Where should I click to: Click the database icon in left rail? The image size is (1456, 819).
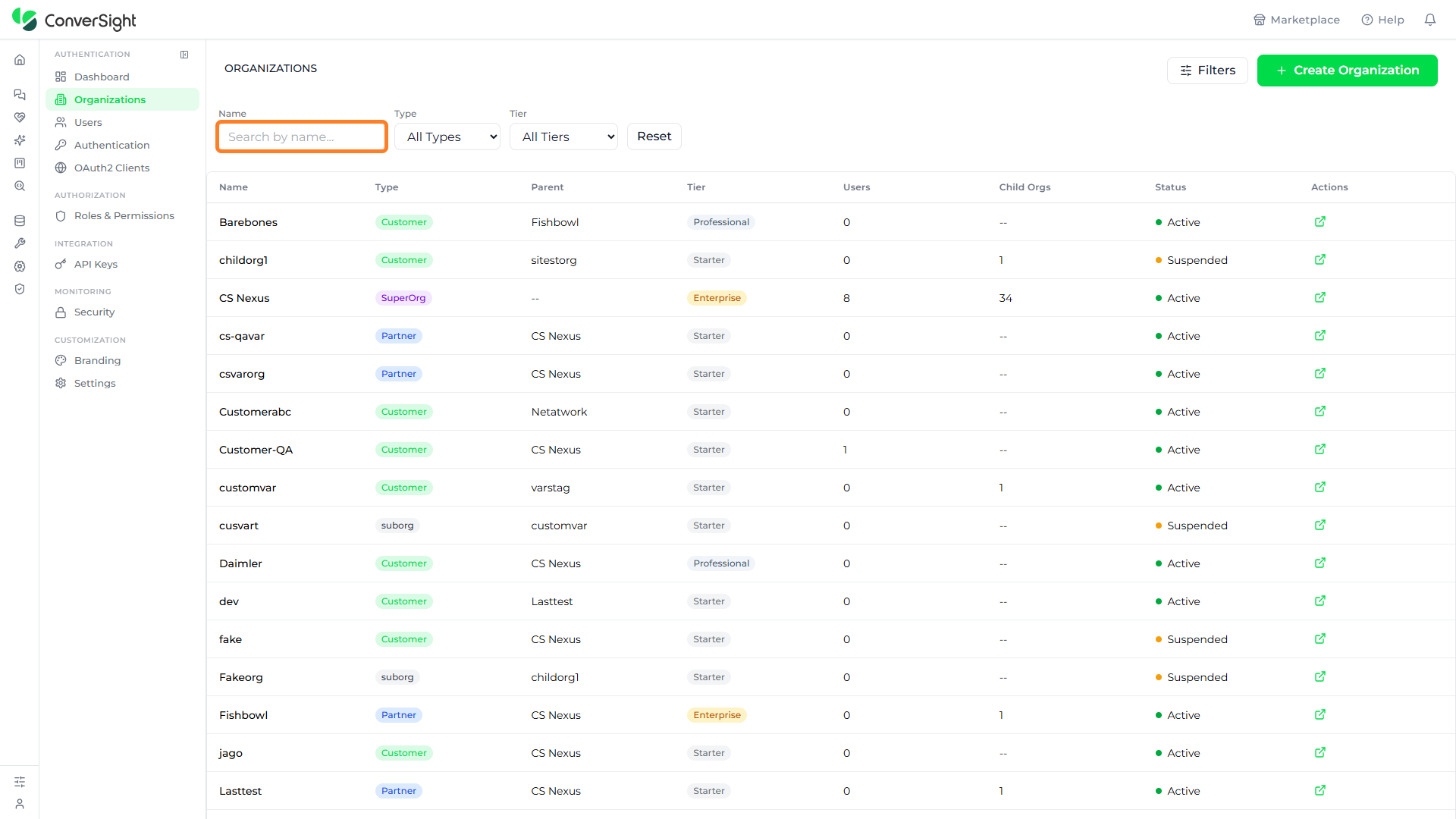coord(20,221)
